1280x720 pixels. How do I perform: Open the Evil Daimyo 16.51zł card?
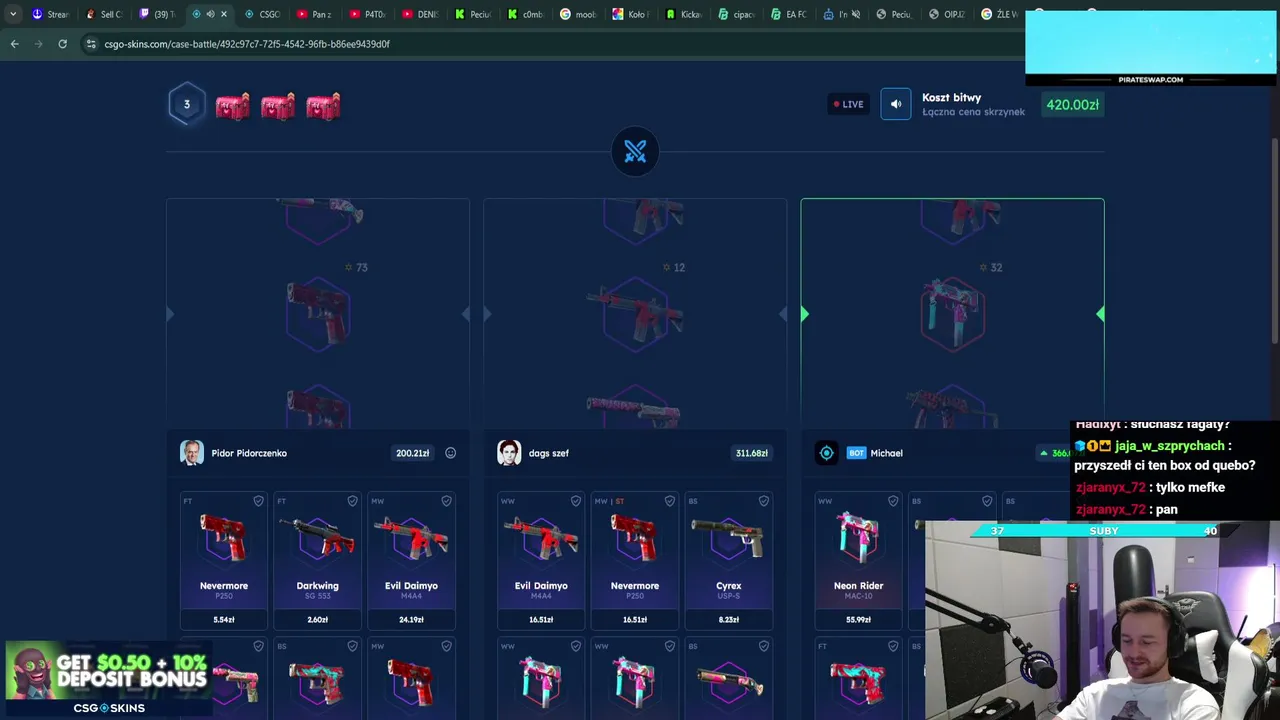click(541, 560)
